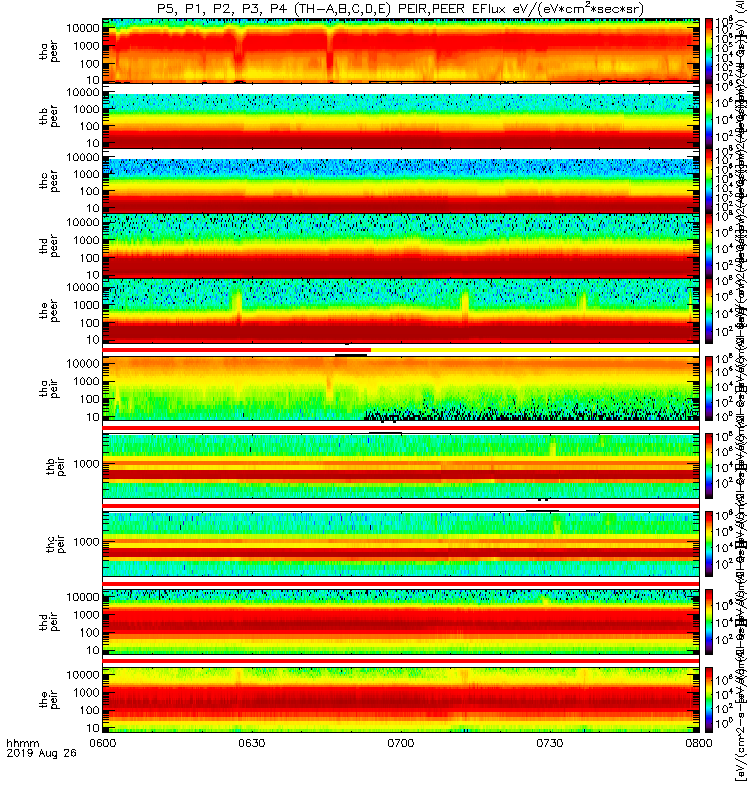Click the tha peer spectrogram panel

pyautogui.click(x=401, y=51)
